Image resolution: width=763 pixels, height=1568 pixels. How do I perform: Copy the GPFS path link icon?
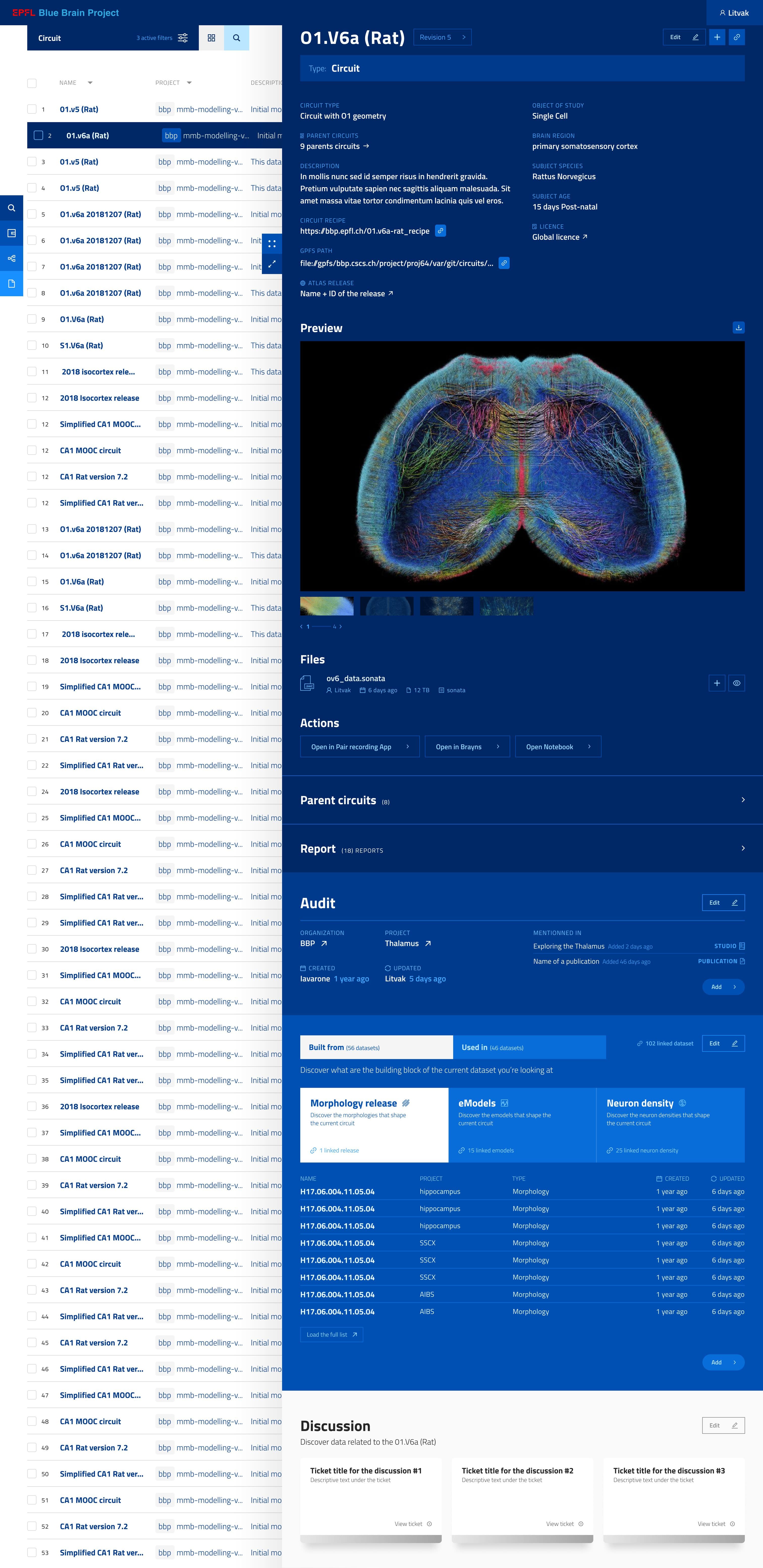[x=504, y=263]
